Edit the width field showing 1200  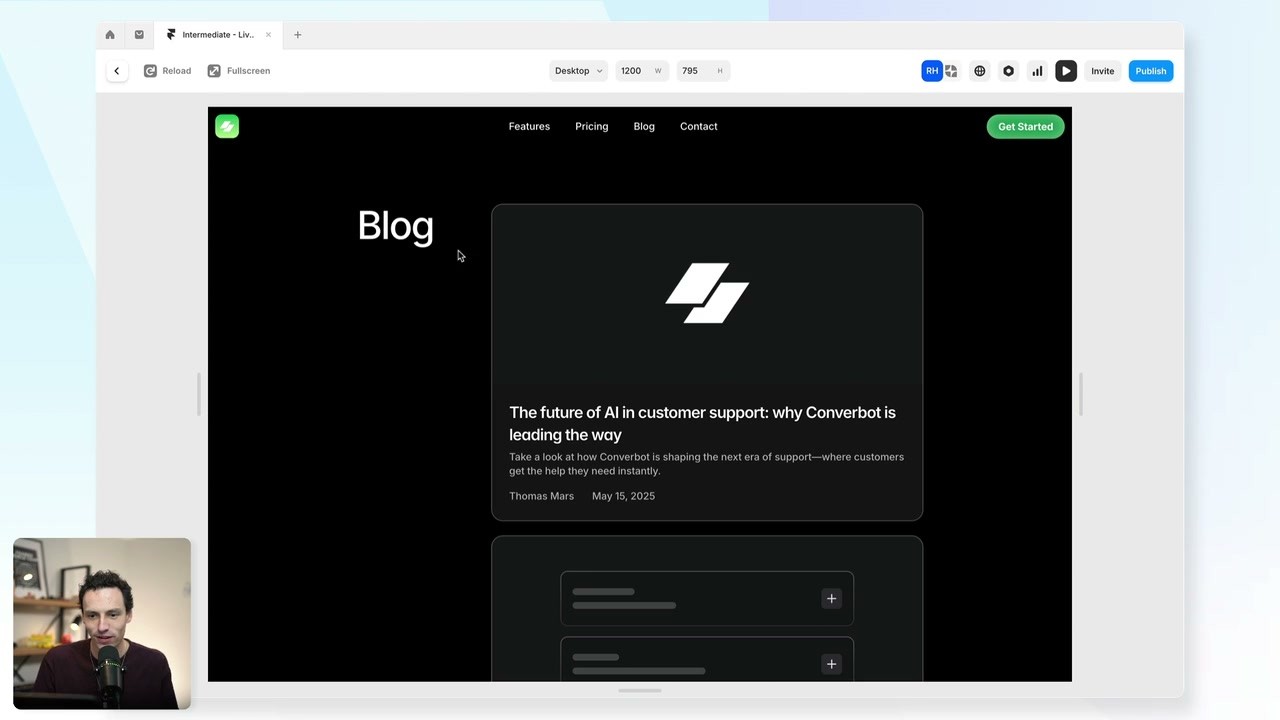coord(642,71)
